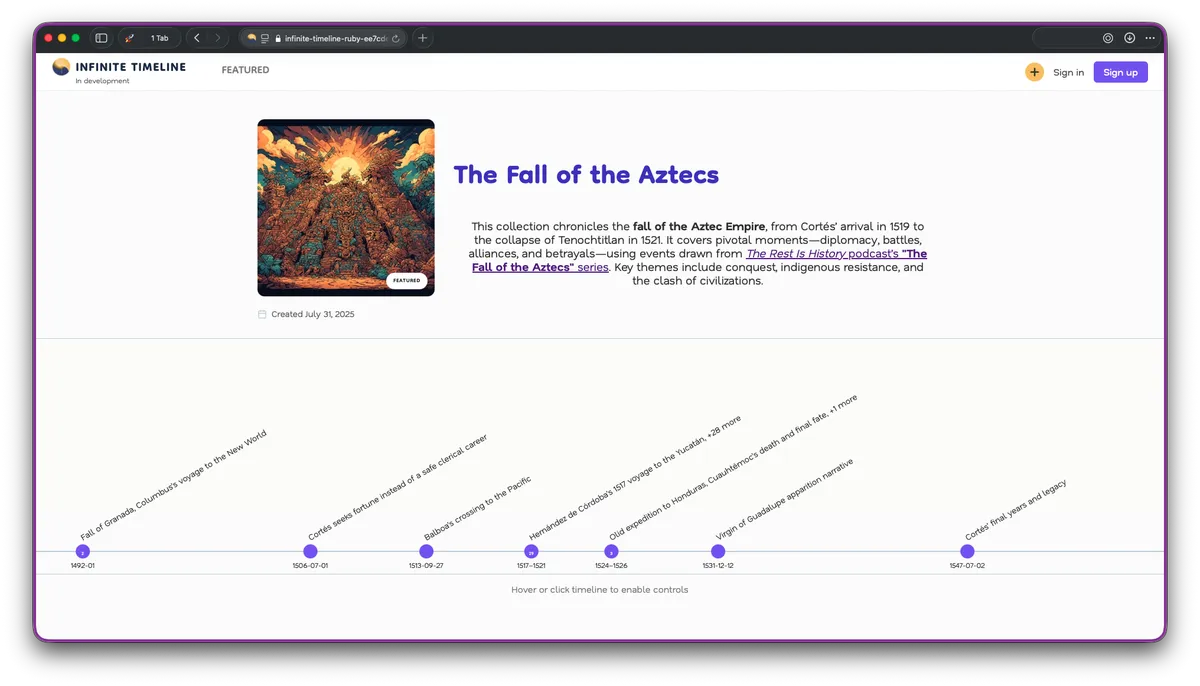Click the Sign up button
This screenshot has width=1200, height=686.
click(x=1120, y=72)
